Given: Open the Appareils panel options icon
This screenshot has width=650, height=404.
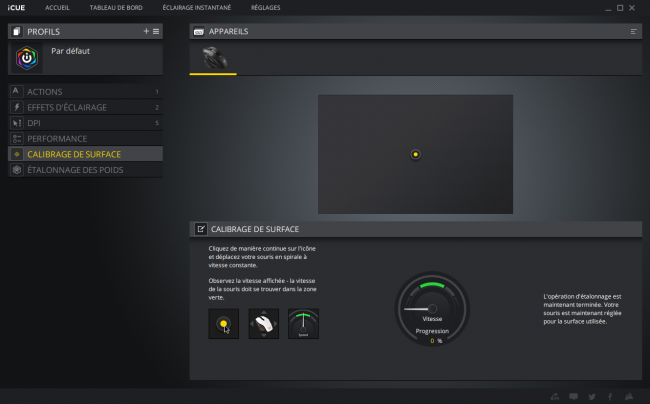Looking at the screenshot, I should point(633,31).
